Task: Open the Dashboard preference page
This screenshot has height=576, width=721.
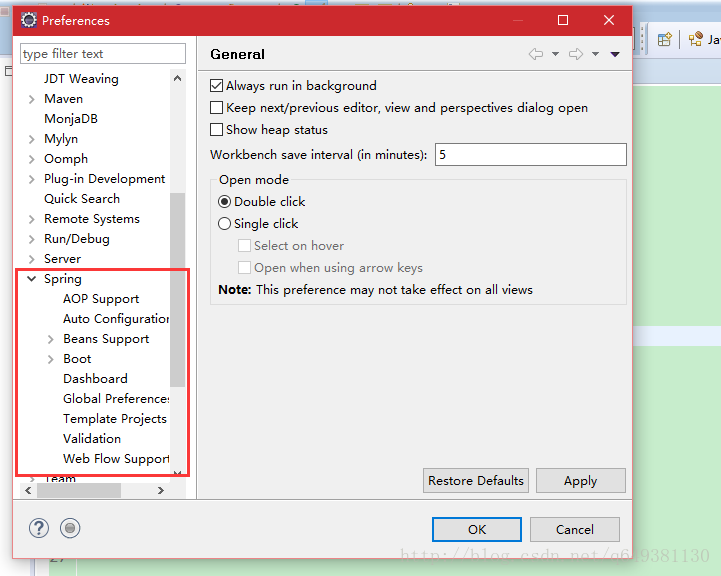Action: pyautogui.click(x=95, y=379)
